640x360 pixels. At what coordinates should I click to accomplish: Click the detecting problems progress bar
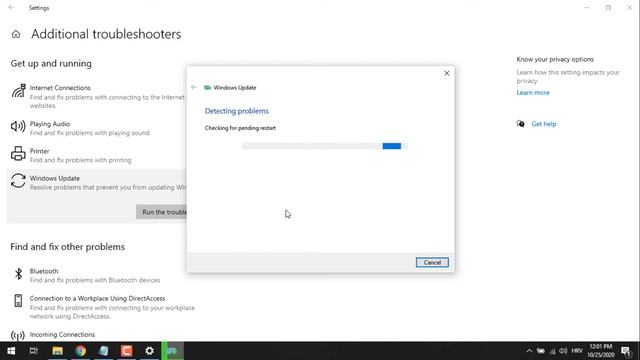(x=324, y=146)
